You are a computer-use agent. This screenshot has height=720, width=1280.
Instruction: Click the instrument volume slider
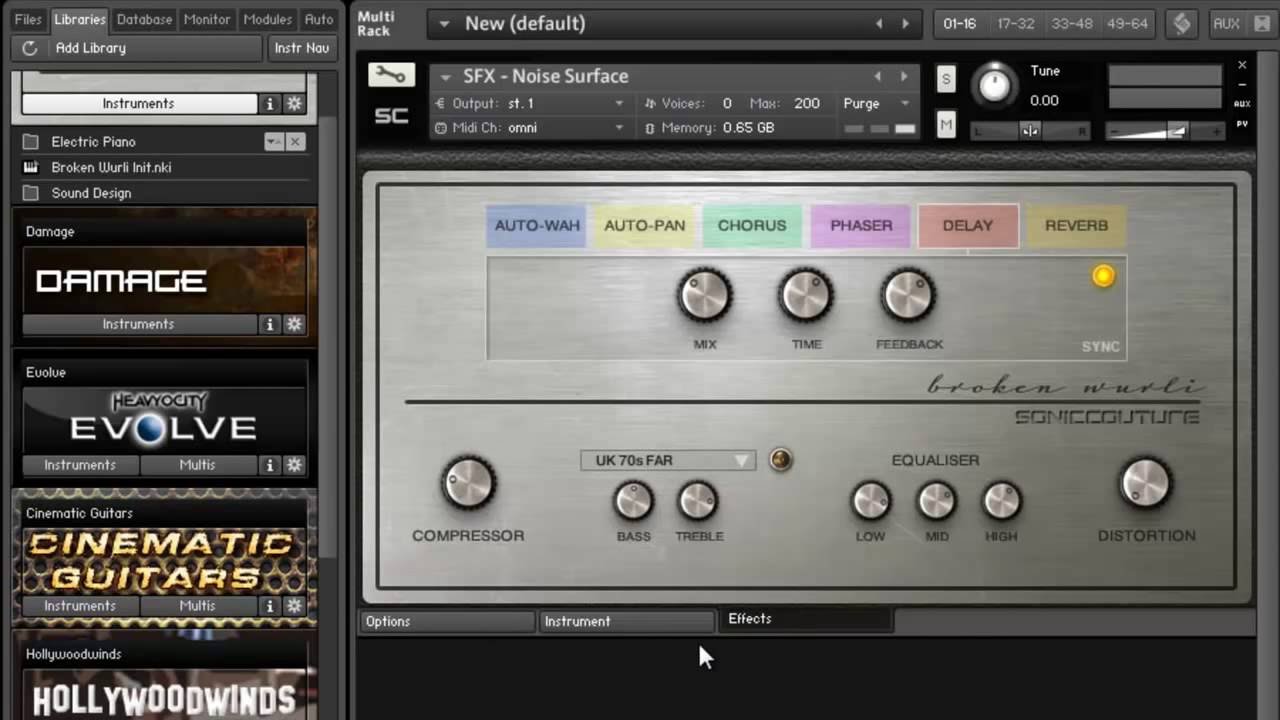(x=1165, y=131)
